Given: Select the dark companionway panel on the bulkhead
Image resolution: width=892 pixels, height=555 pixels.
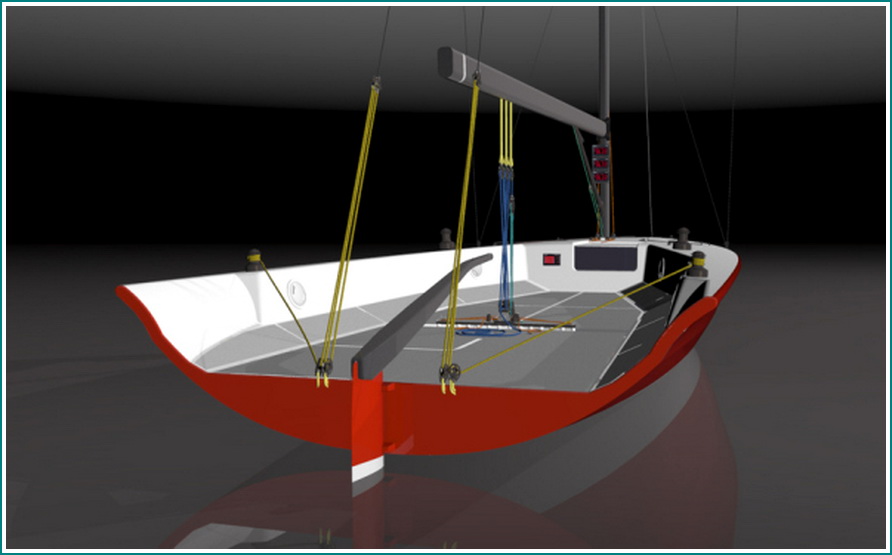Looking at the screenshot, I should pos(605,258).
